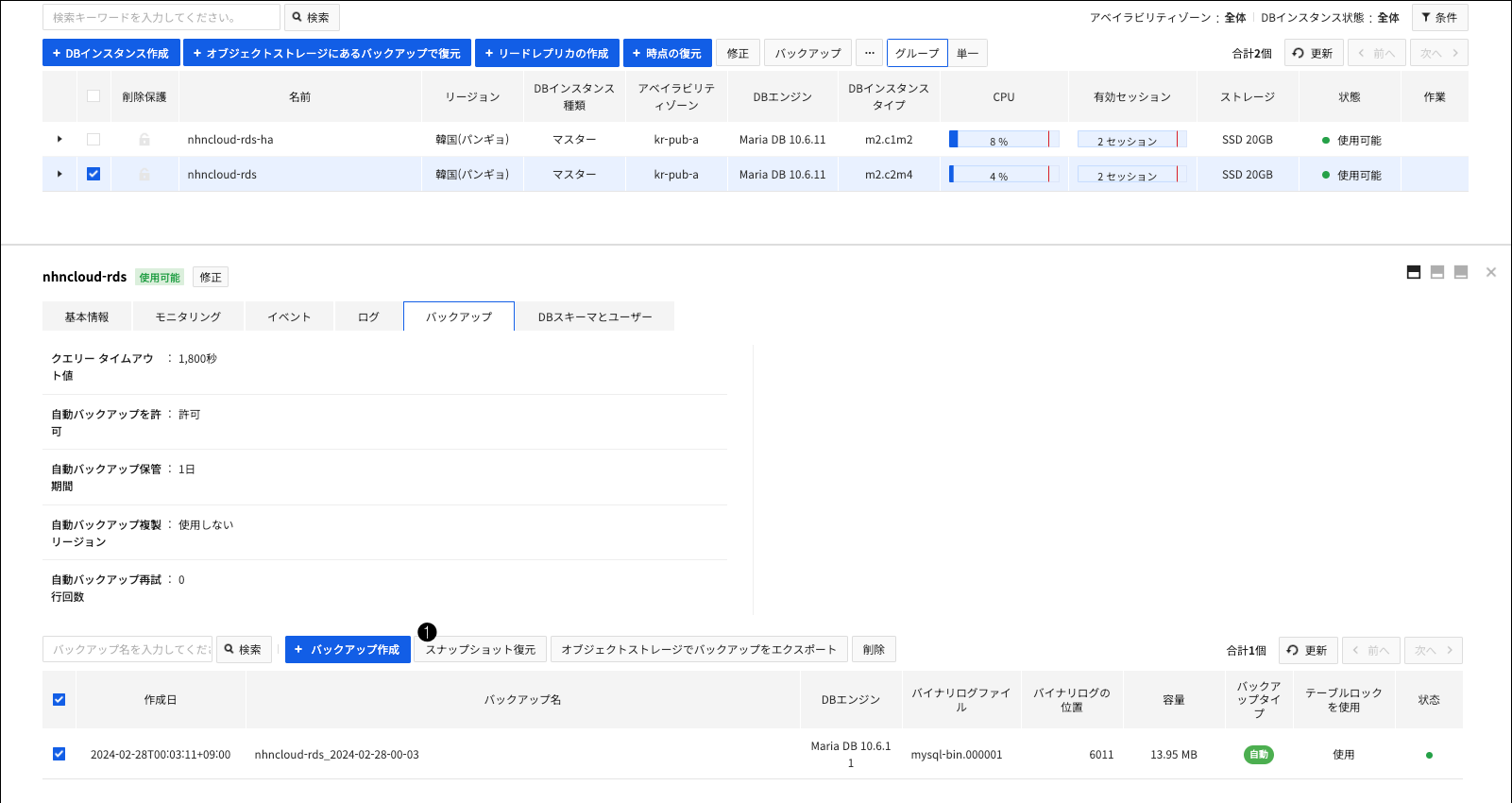Image resolution: width=1512 pixels, height=803 pixels.
Task: Go to next page of DB instances
Action: tap(1439, 54)
